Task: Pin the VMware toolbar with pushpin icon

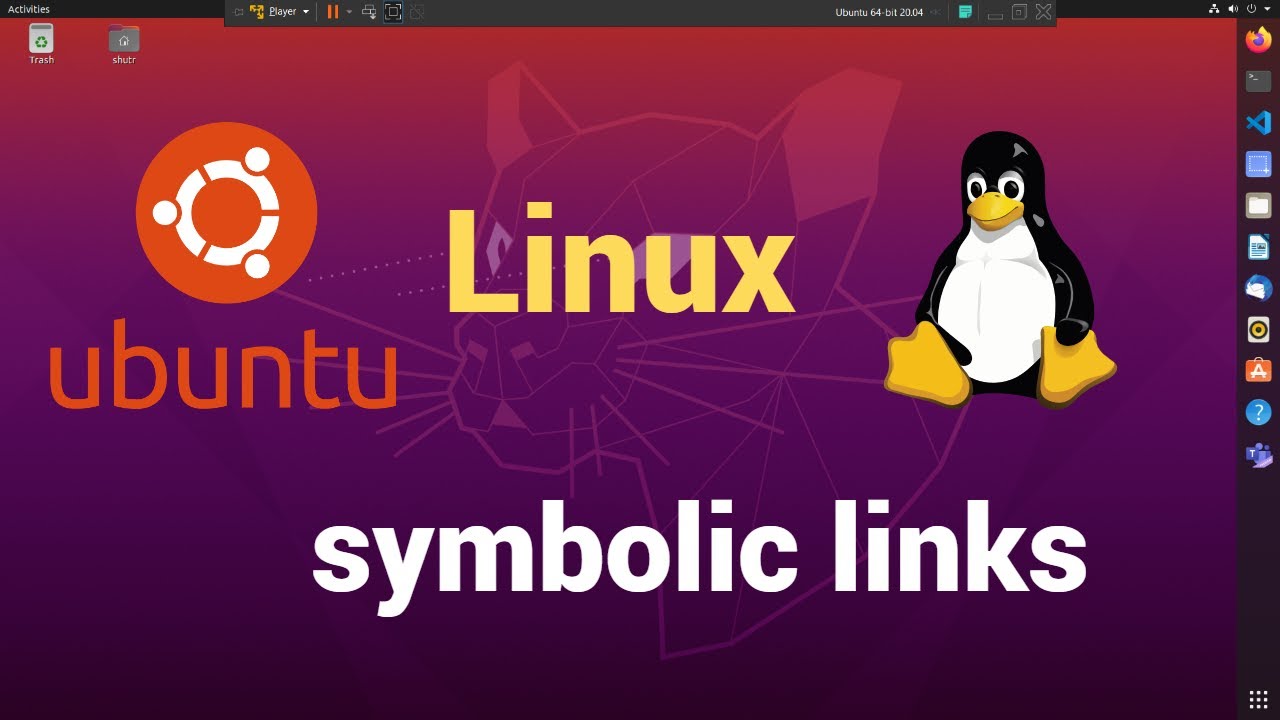Action: click(x=238, y=12)
